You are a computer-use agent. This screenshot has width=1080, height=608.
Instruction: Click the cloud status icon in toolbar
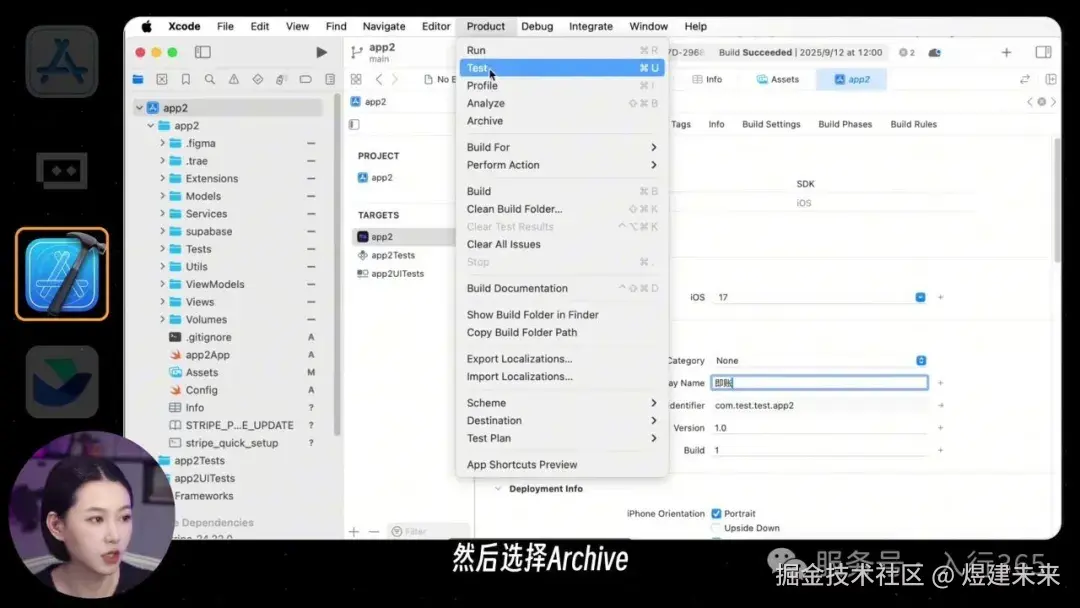click(x=935, y=52)
